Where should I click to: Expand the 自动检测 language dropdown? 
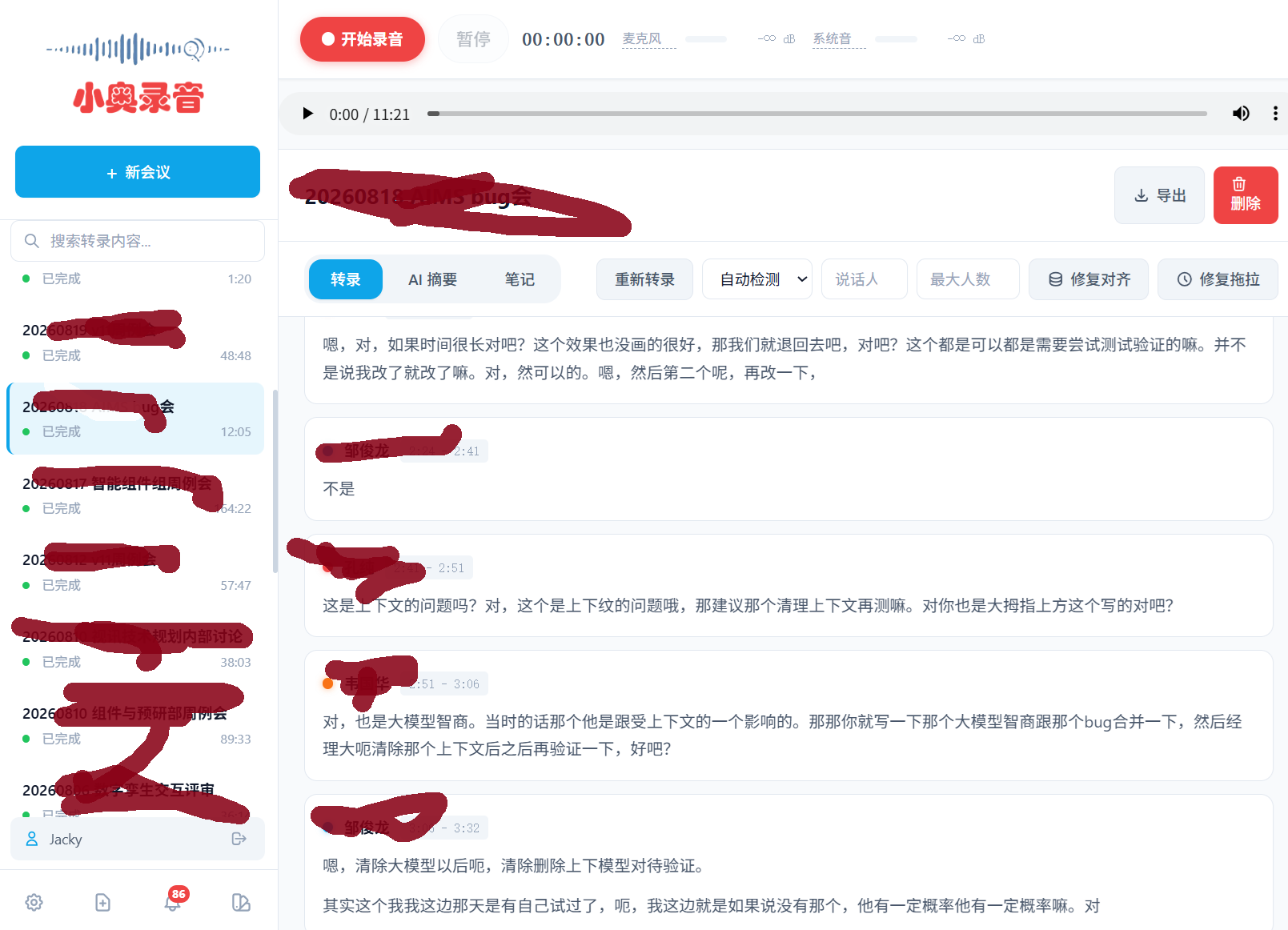coord(757,279)
